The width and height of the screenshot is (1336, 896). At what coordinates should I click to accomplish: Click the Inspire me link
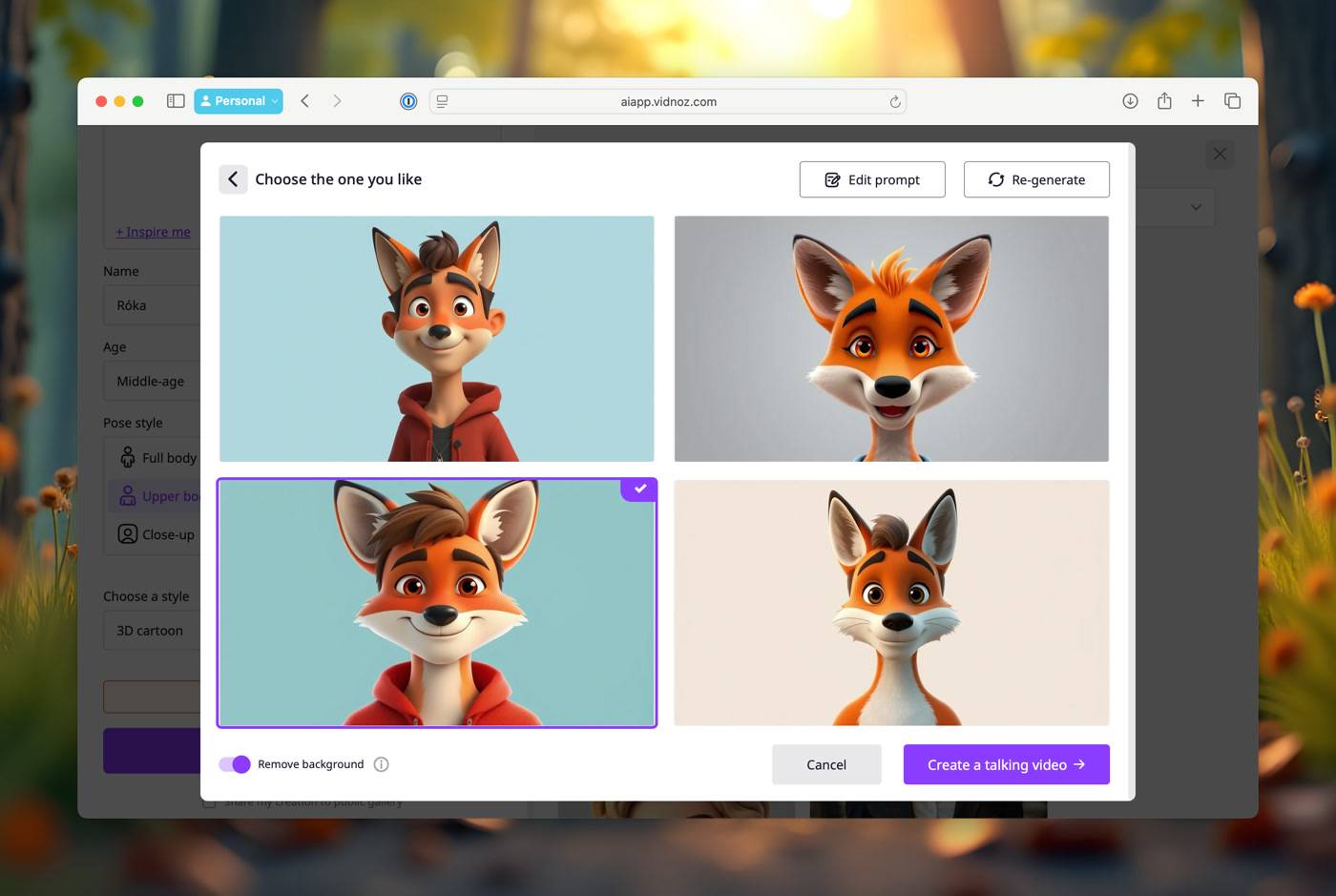click(x=154, y=232)
